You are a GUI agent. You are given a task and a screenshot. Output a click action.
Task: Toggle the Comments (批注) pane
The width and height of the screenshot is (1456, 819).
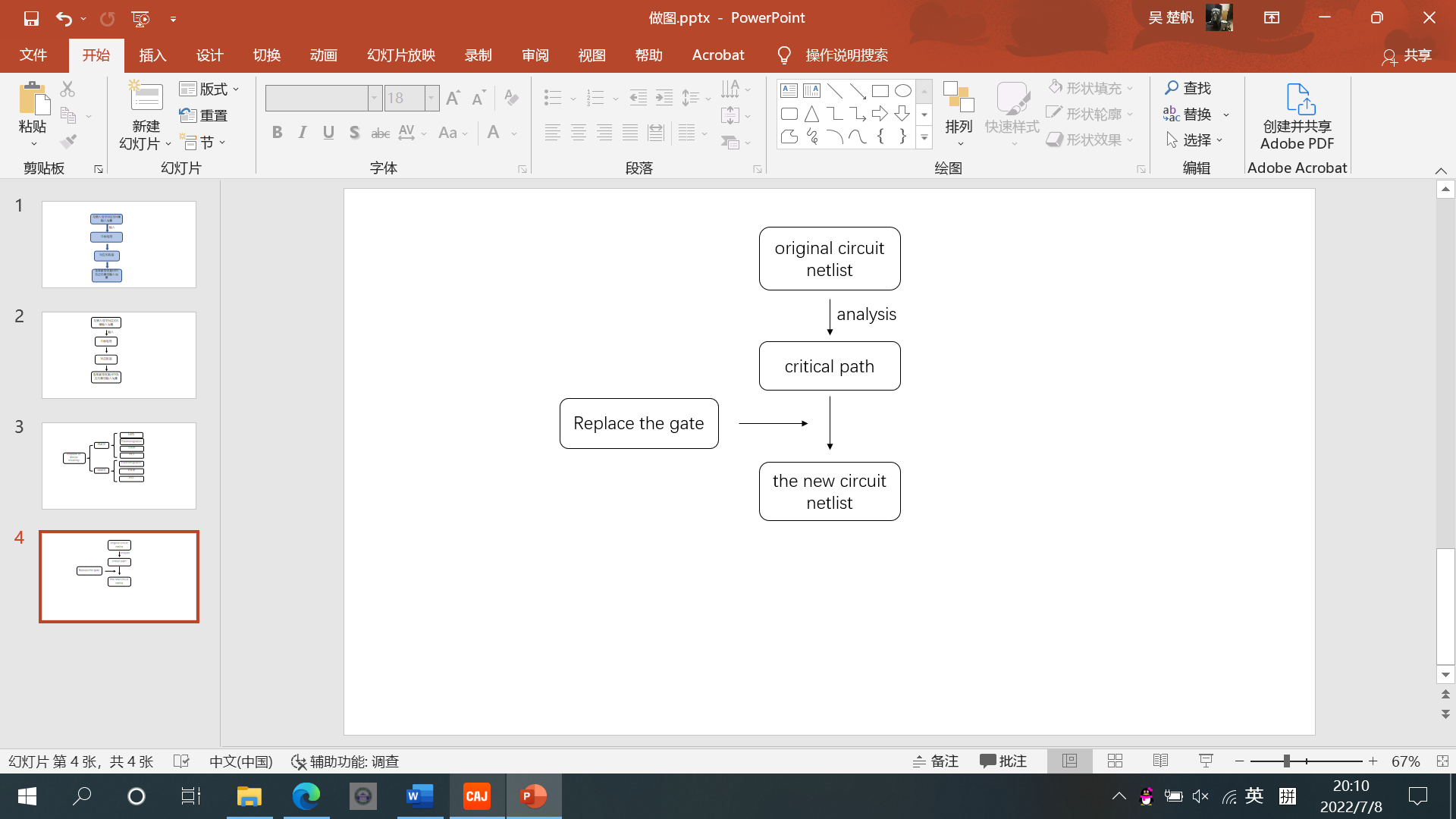click(x=1003, y=761)
